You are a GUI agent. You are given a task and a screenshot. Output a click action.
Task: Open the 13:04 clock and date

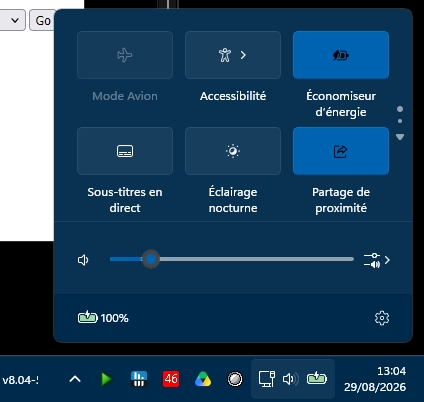[x=375, y=379]
